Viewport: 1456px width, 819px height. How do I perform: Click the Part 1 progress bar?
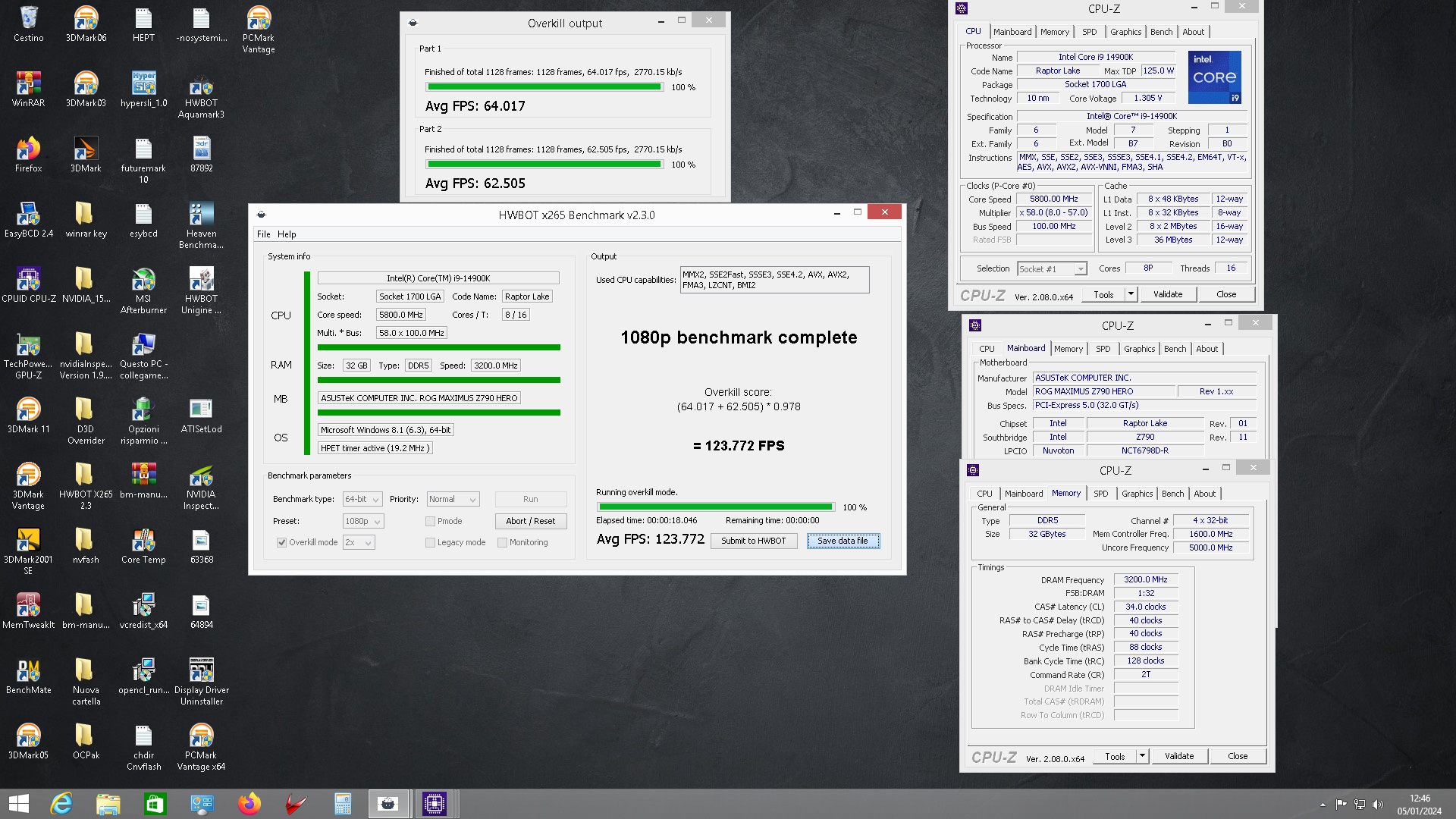tap(544, 87)
